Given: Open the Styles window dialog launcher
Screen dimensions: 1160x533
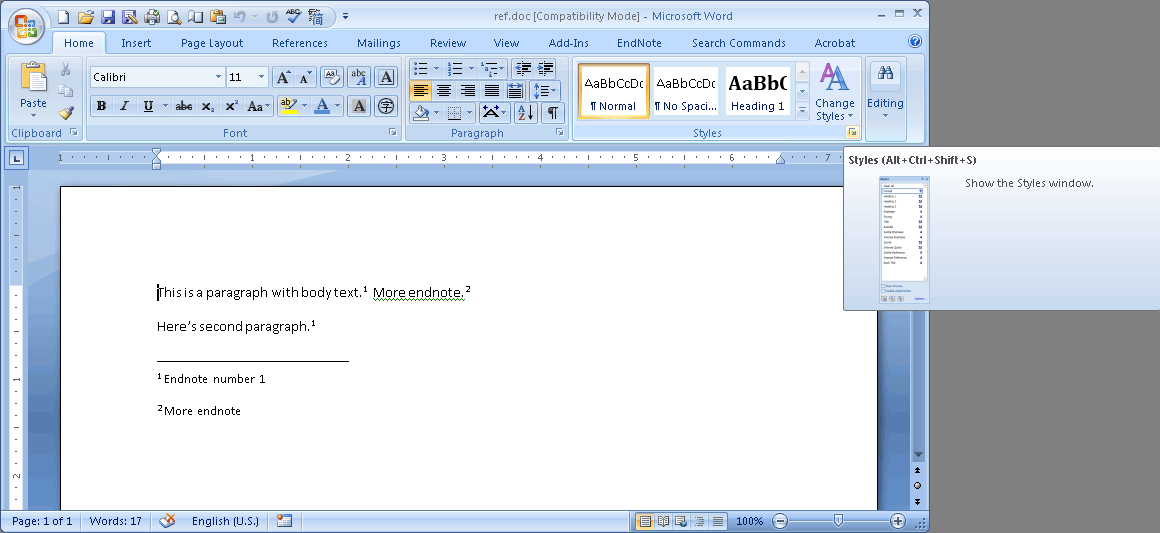Looking at the screenshot, I should 852,133.
